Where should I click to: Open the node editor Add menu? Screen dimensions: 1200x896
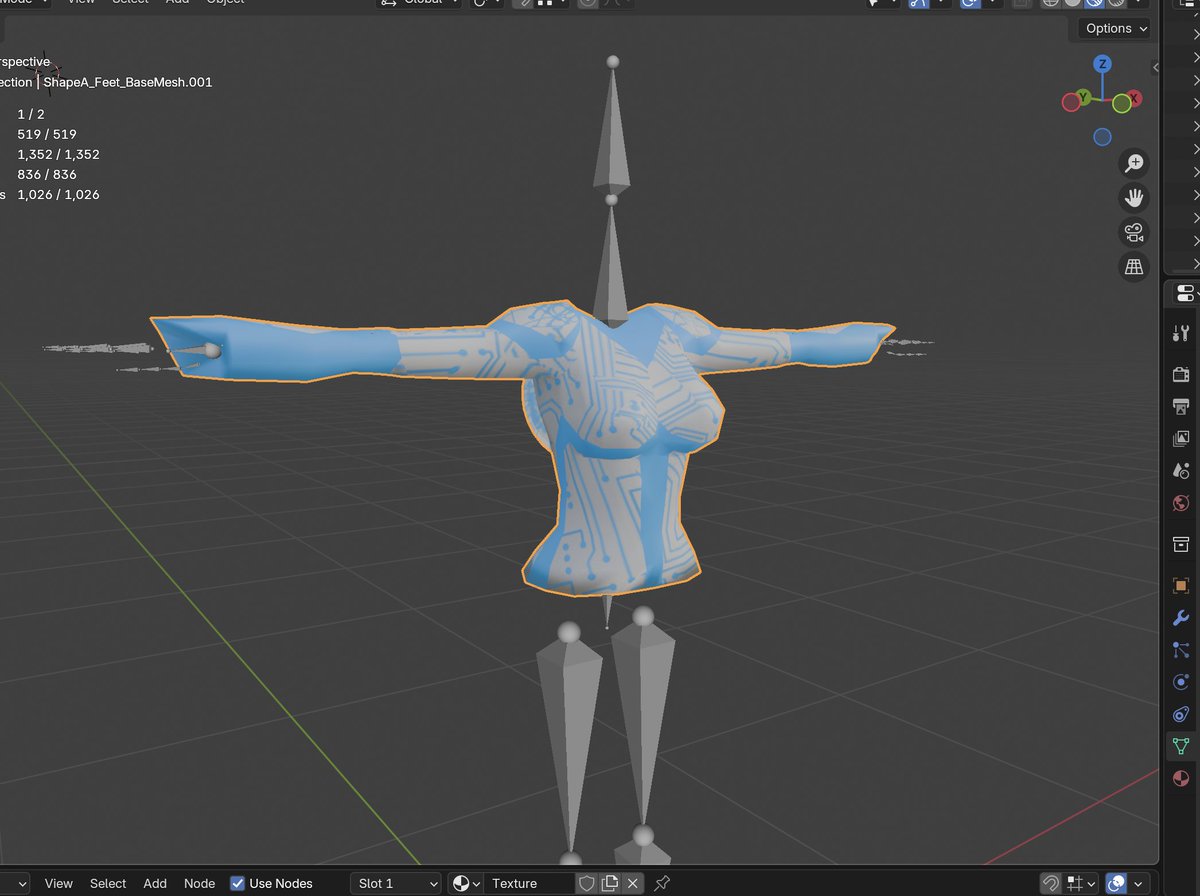[x=155, y=883]
